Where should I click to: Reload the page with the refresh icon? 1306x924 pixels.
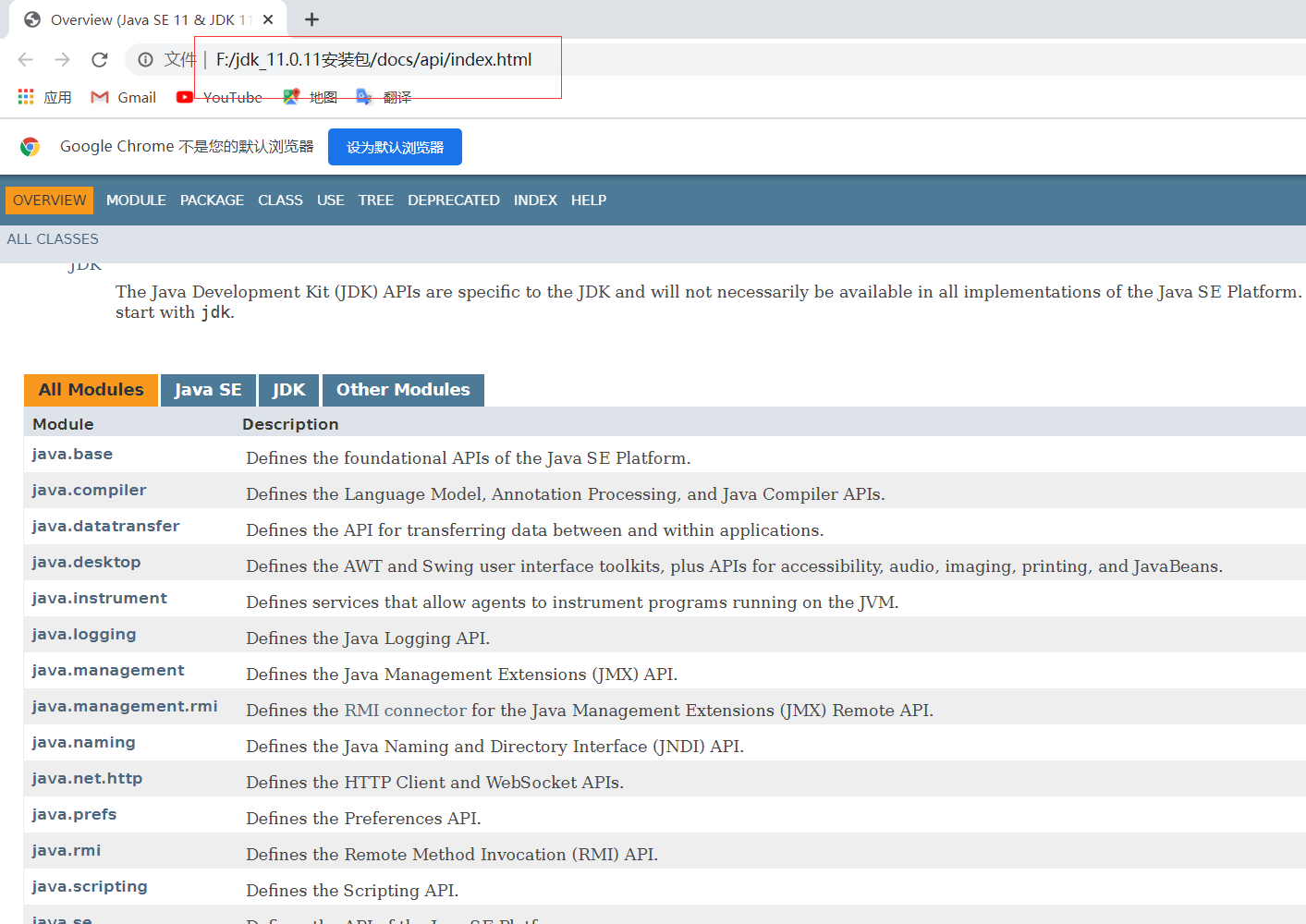click(x=99, y=59)
